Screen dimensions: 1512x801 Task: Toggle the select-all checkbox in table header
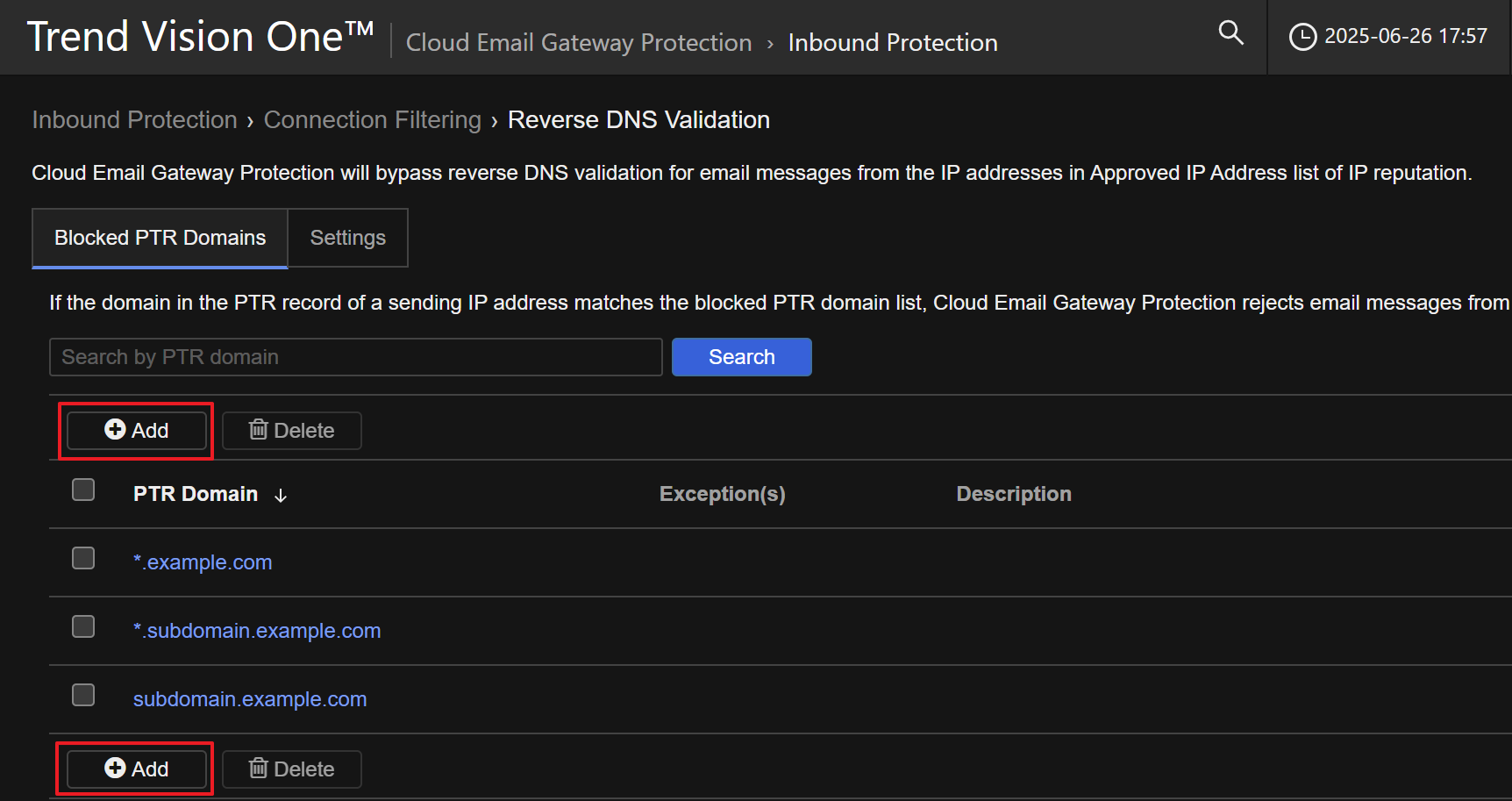point(83,490)
